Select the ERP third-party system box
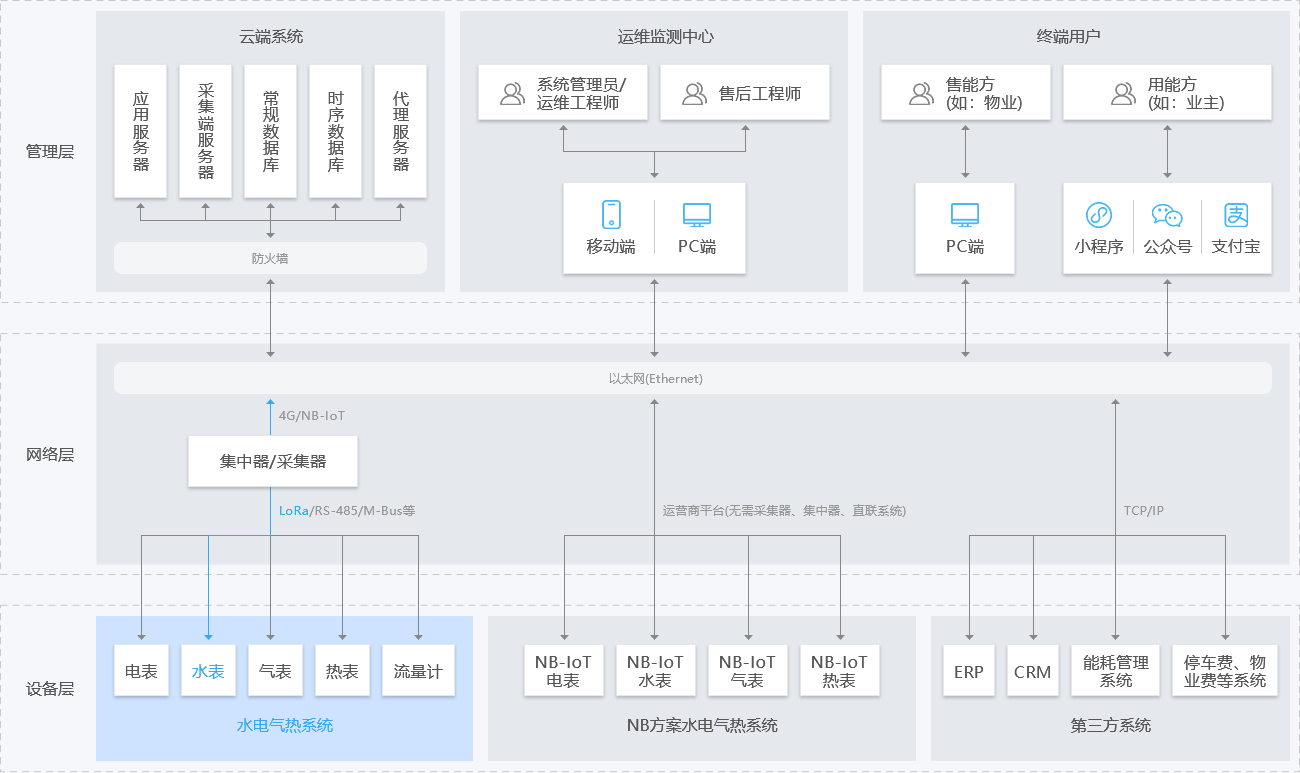This screenshot has width=1300, height=773. (x=968, y=671)
